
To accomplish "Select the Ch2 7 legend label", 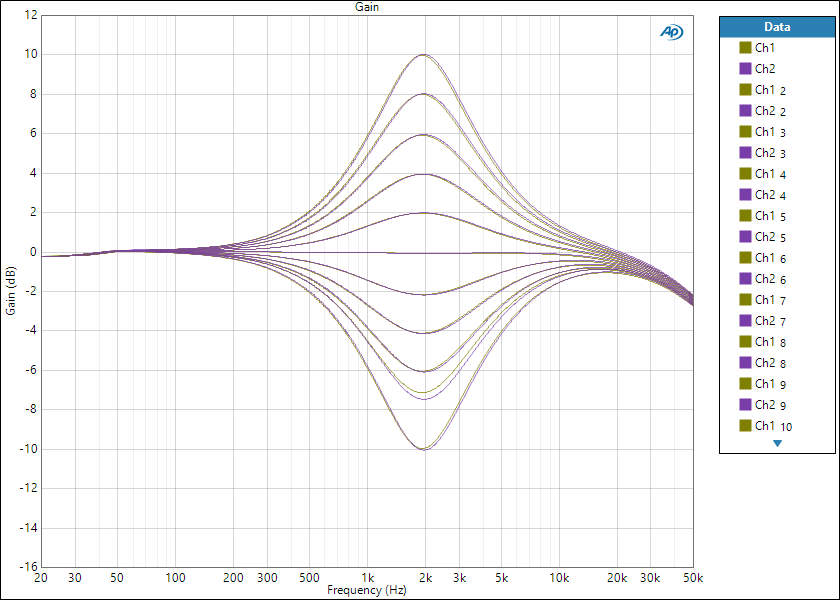I will (770, 321).
